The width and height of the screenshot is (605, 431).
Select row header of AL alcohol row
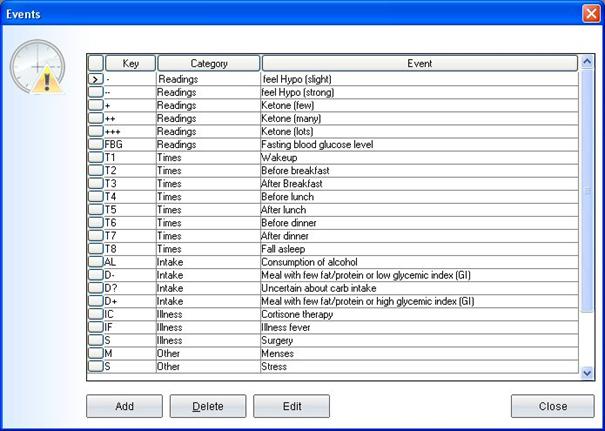tap(95, 262)
